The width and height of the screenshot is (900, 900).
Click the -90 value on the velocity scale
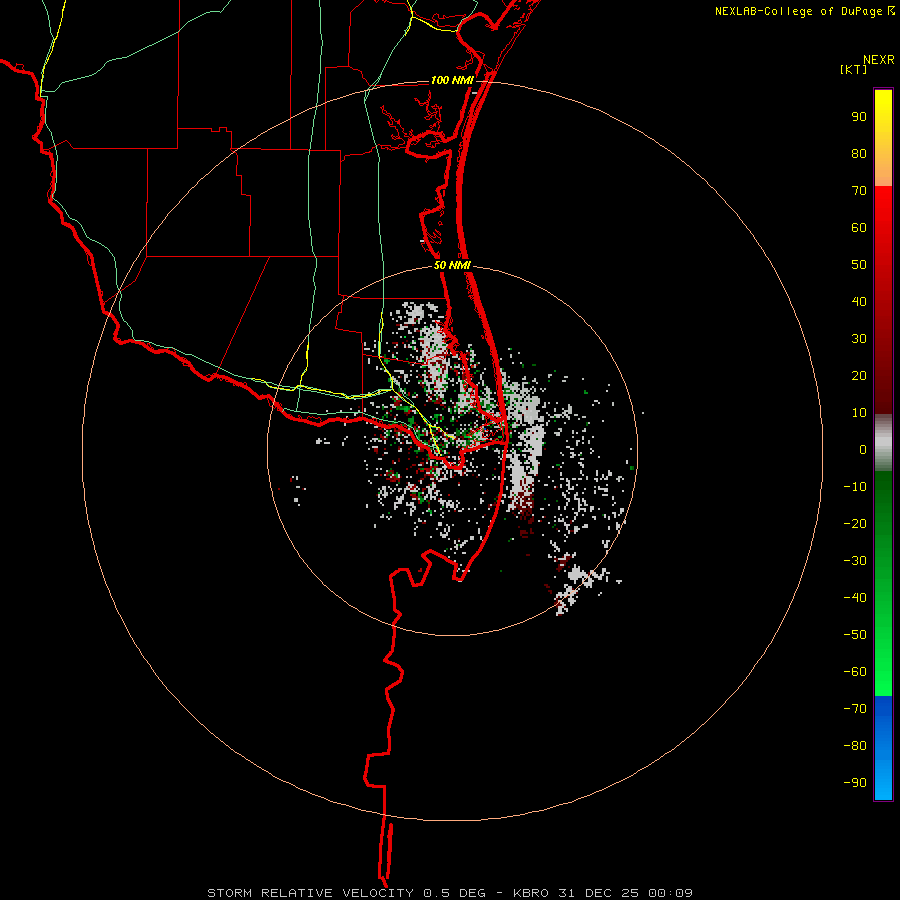point(855,783)
